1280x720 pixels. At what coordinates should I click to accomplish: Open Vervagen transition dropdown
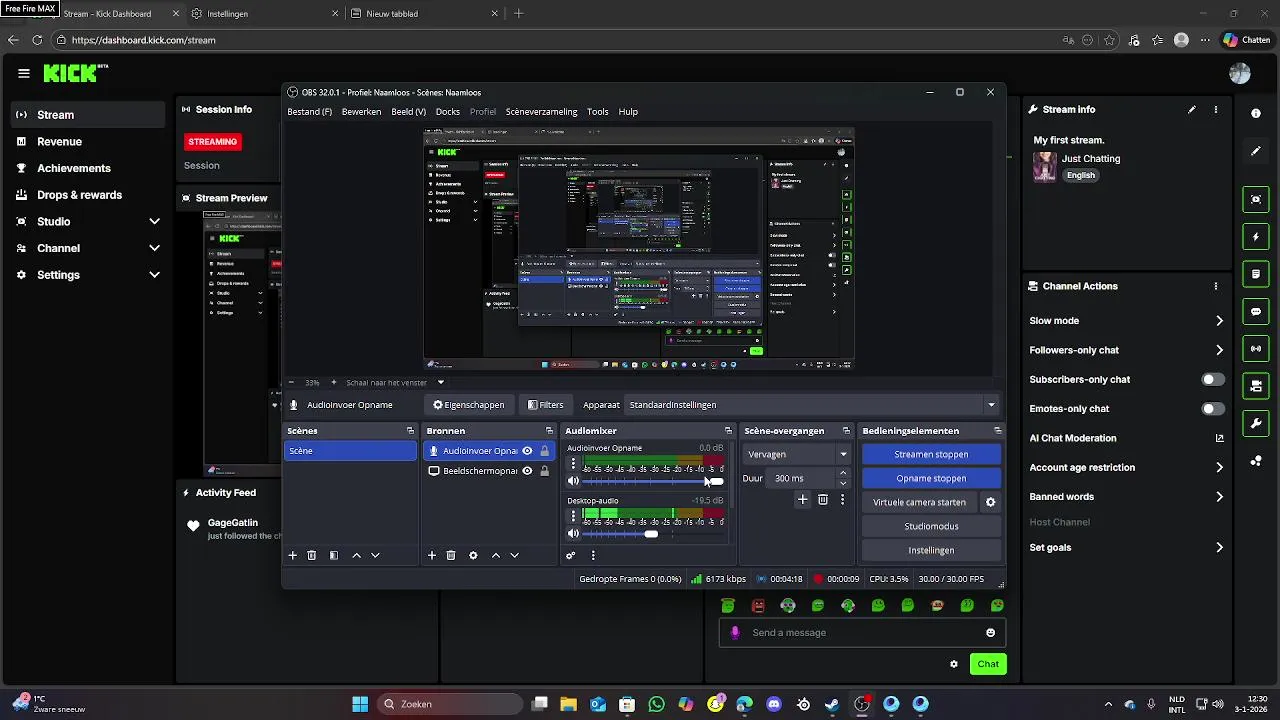[797, 454]
